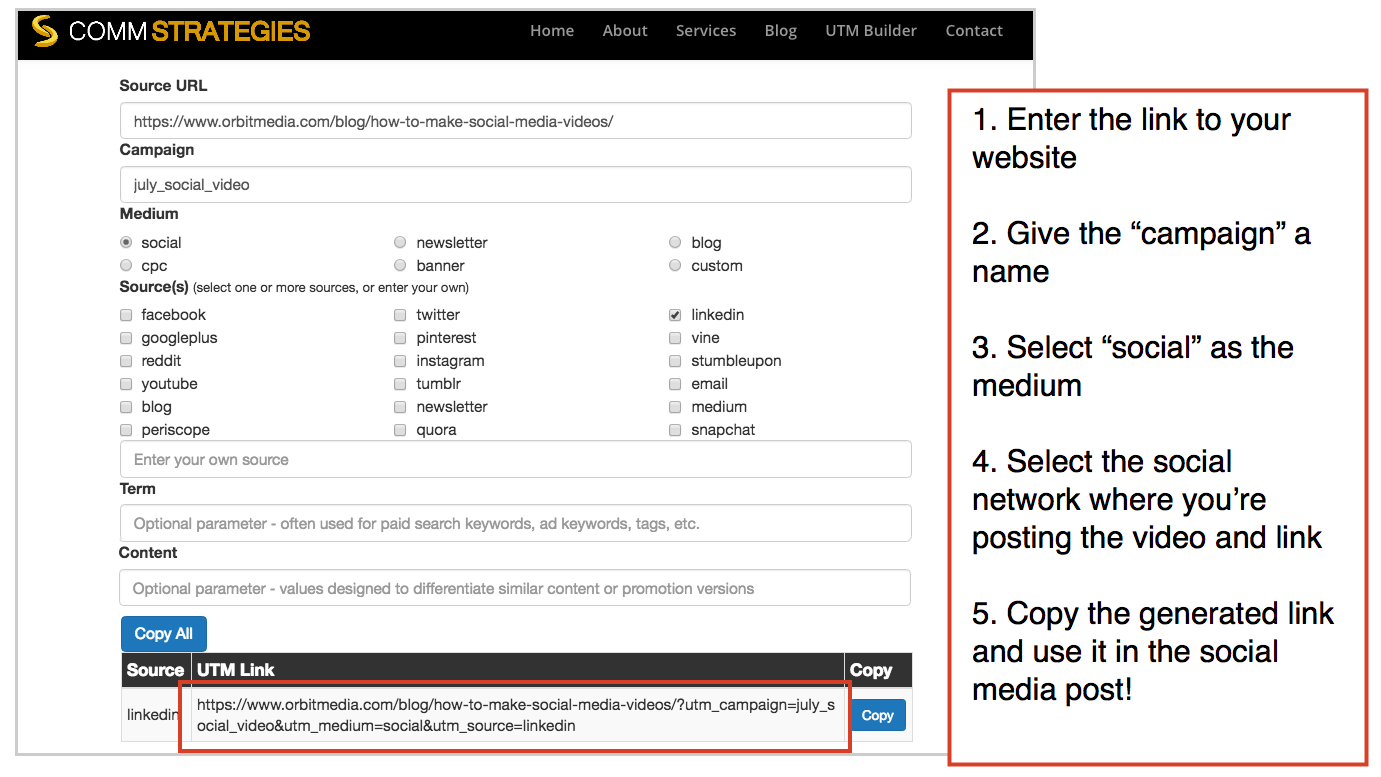Viewport: 1381px width, 777px height.
Task: Click the Comm Strategies logo
Action: click(x=170, y=32)
